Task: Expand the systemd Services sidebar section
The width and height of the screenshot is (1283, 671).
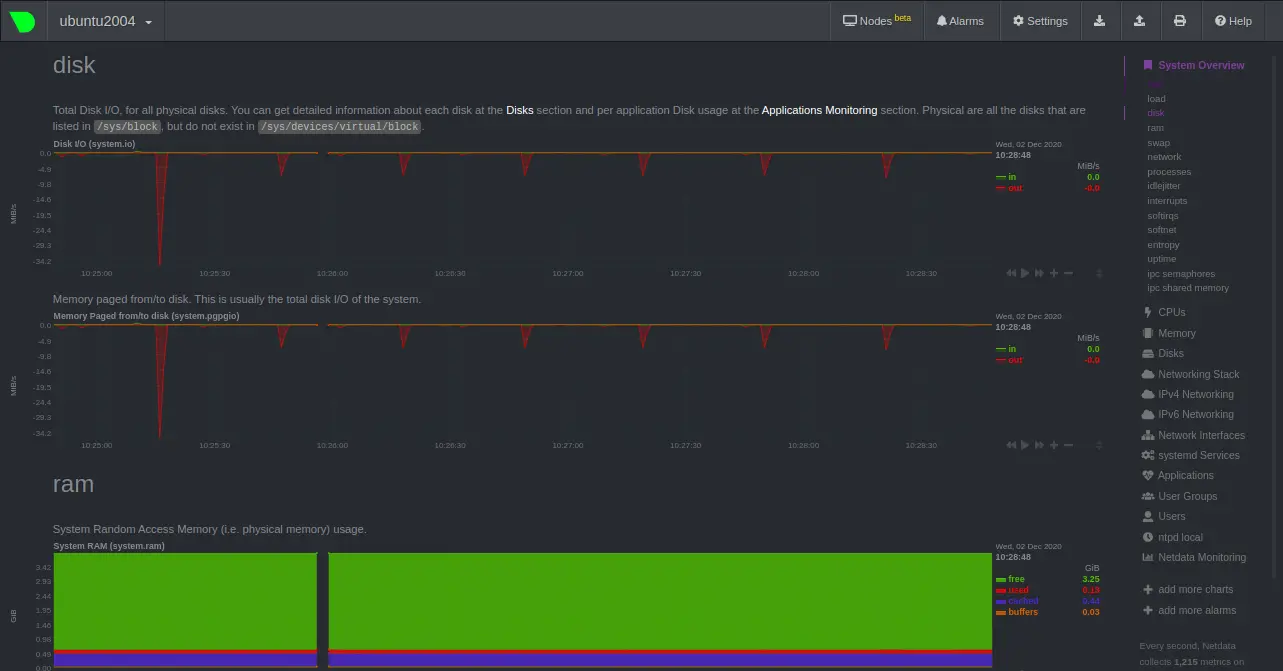Action: coord(1198,455)
